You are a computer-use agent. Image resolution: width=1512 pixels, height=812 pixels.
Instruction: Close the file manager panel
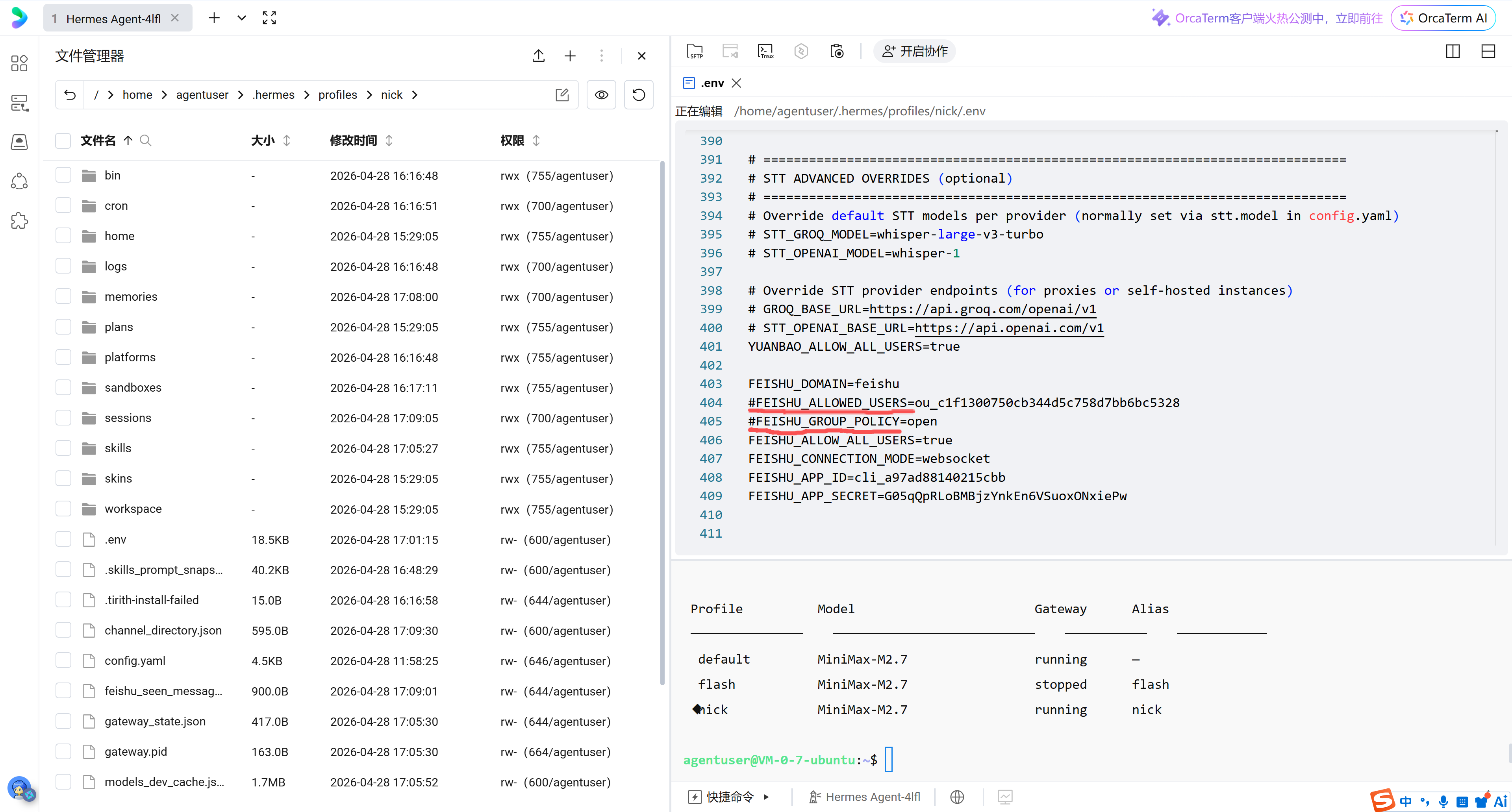point(641,56)
